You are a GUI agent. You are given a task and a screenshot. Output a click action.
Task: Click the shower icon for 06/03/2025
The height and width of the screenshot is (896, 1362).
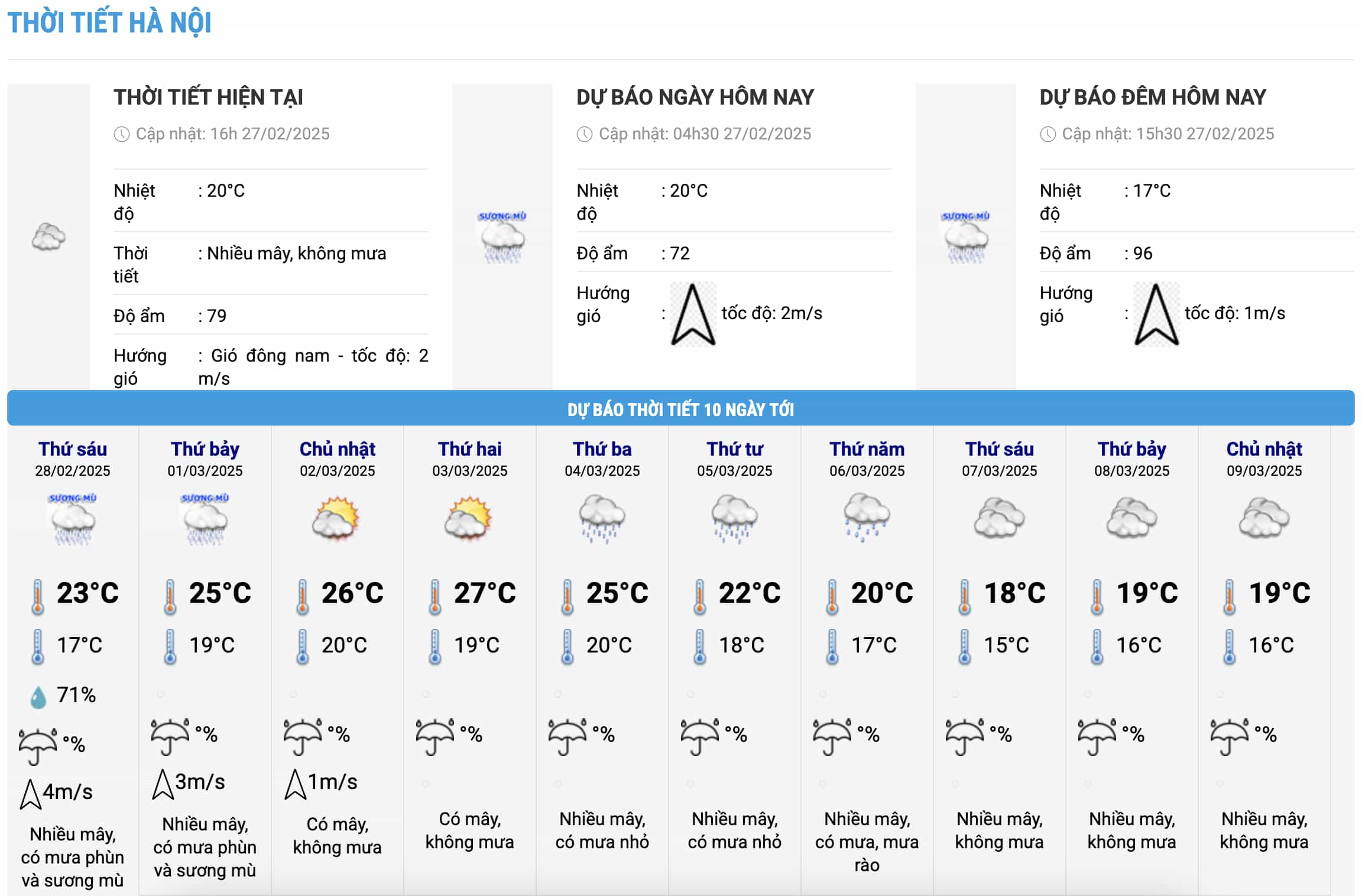click(x=867, y=518)
